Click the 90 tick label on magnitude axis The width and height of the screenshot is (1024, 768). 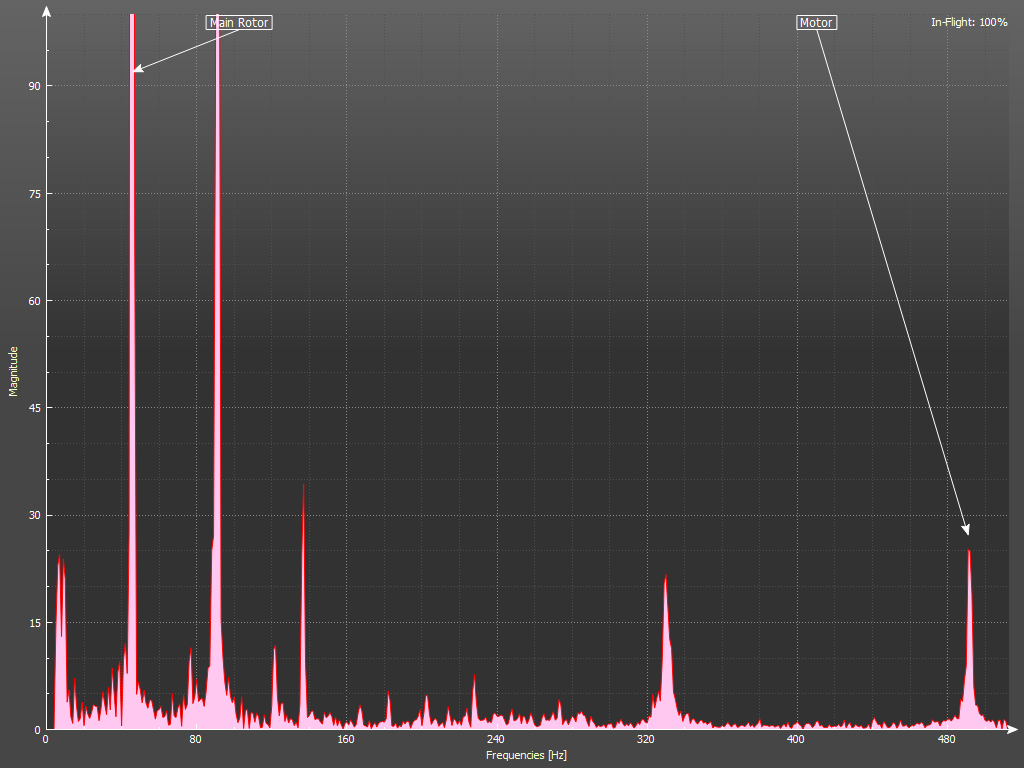click(34, 86)
